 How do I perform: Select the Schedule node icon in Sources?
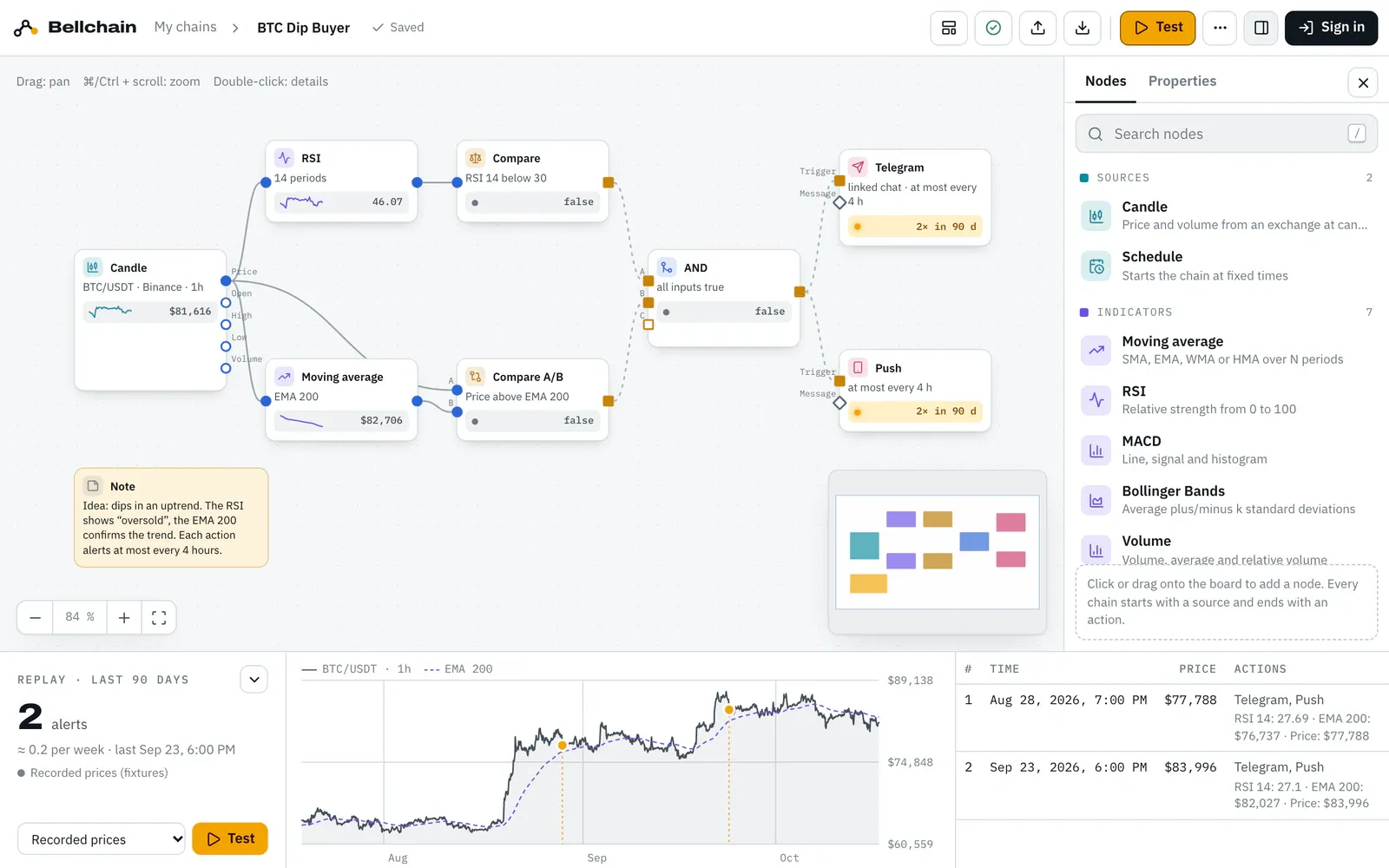1096,266
